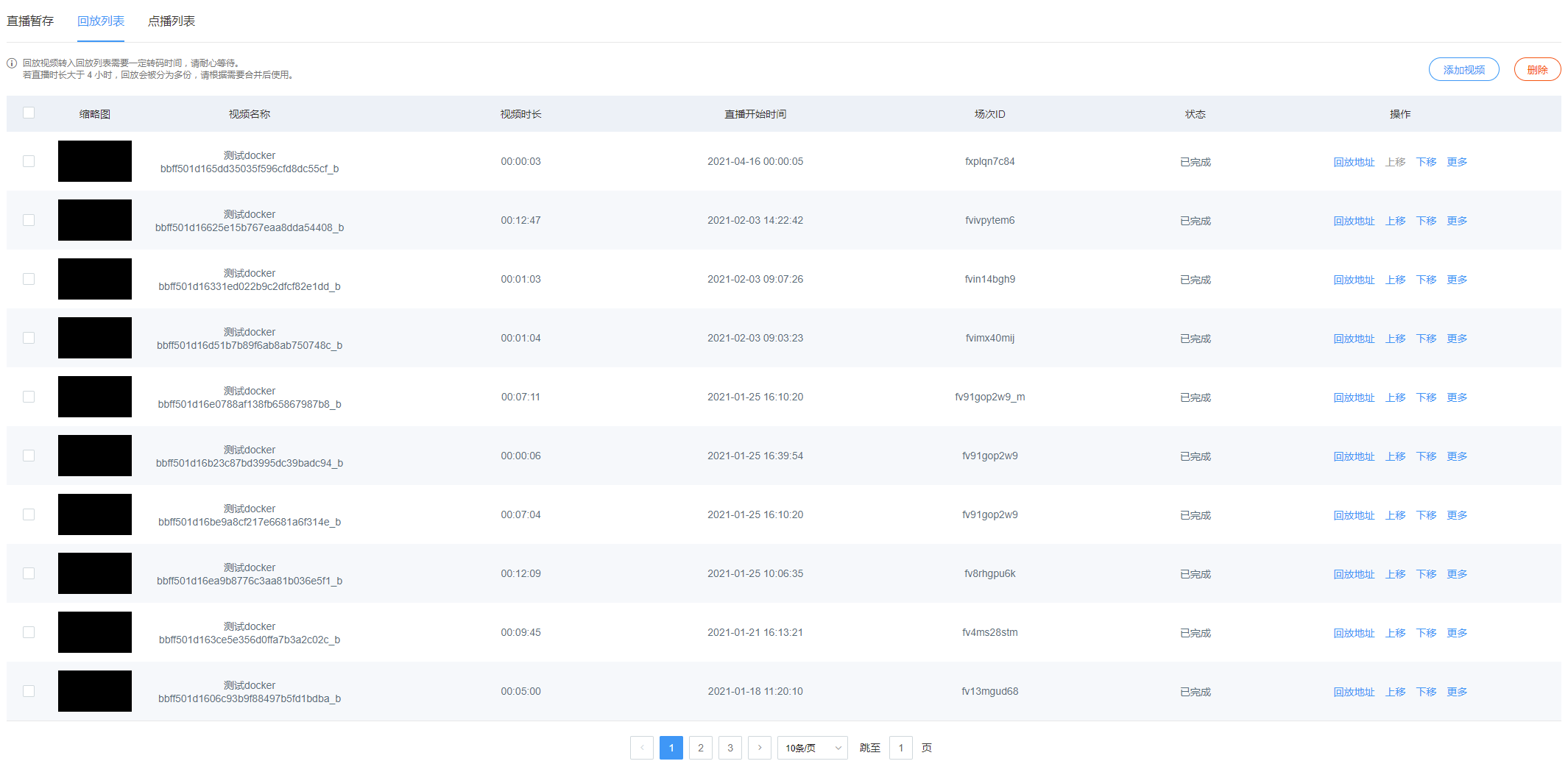Click 下移 for row fxplqn7c84
1568x775 pixels.
pos(1426,162)
